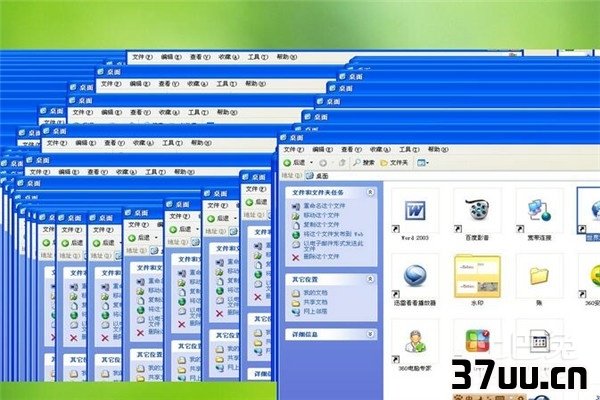Open the 查看(V) menu in the front window
This screenshot has height=400, width=600.
click(351, 149)
